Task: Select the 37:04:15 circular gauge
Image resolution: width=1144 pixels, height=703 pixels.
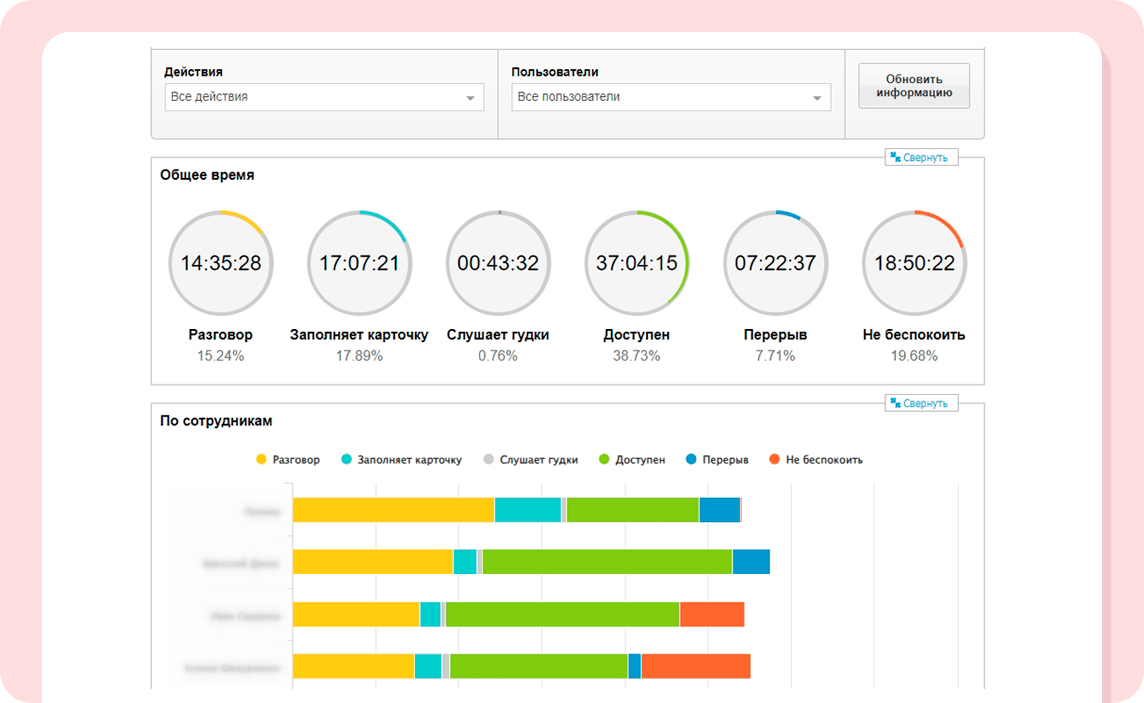Action: tap(637, 263)
